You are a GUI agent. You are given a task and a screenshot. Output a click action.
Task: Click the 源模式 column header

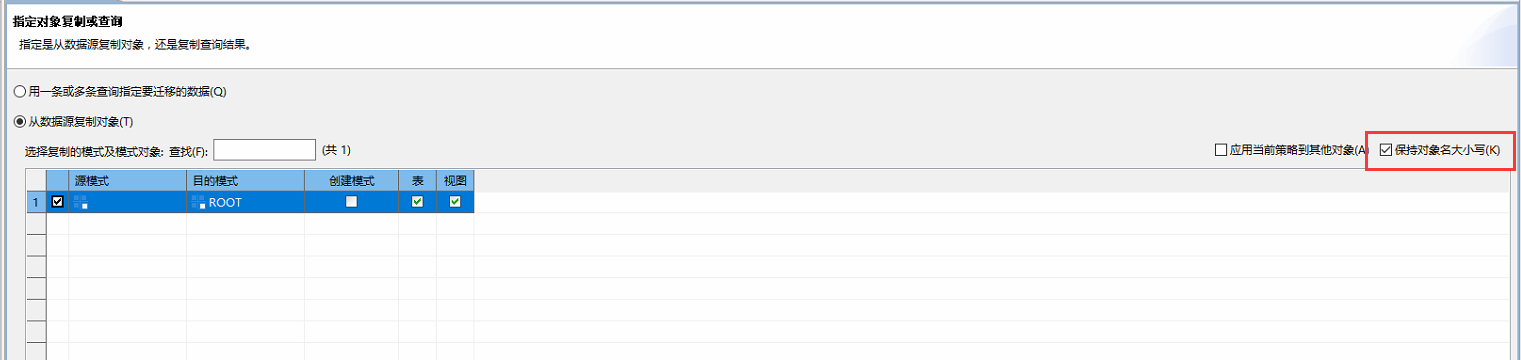127,180
